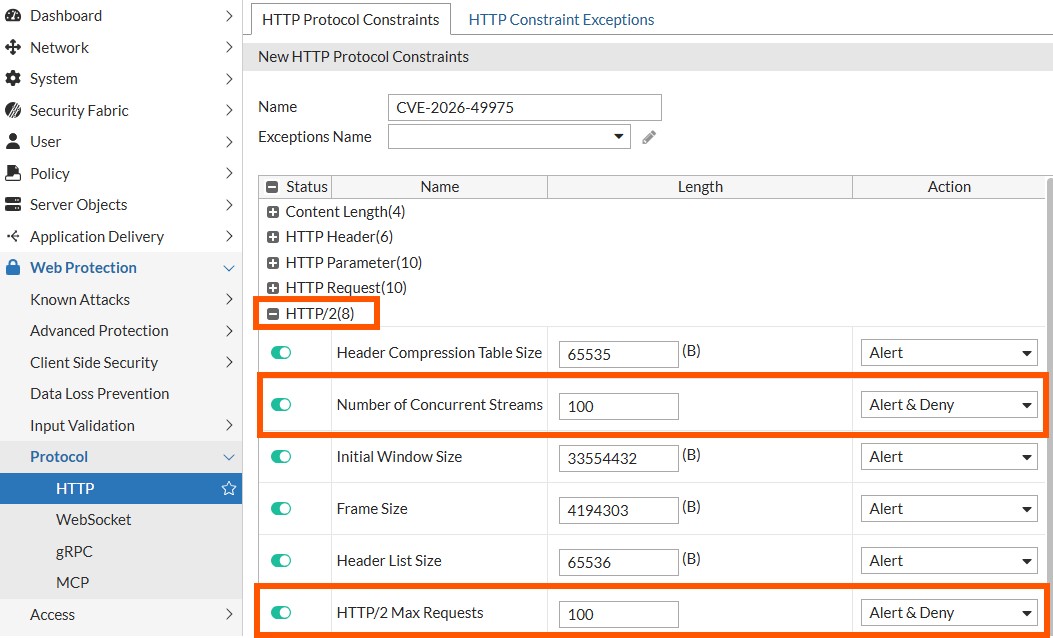Screen dimensions: 1053x638
Task: Open Data Loss Prevention page
Action: [x=121, y=394]
